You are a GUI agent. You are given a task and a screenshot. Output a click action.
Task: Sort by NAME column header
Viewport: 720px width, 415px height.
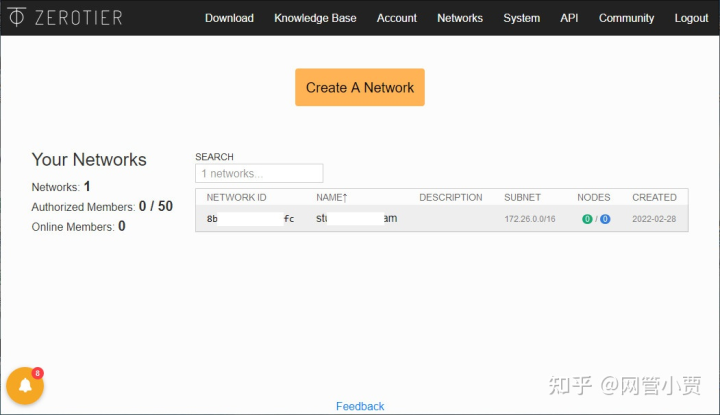click(x=332, y=197)
